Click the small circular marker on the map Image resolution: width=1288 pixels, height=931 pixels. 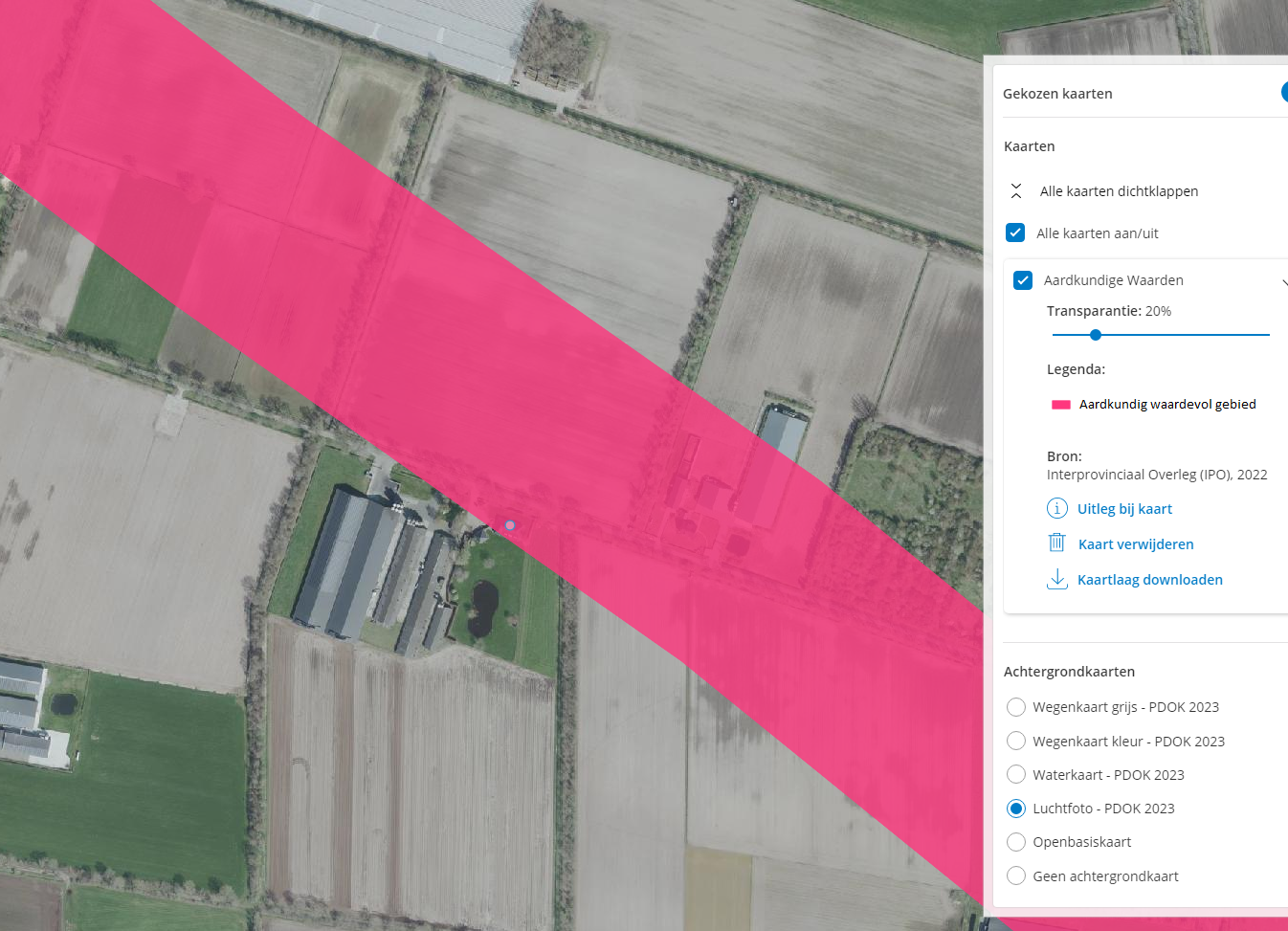[510, 525]
